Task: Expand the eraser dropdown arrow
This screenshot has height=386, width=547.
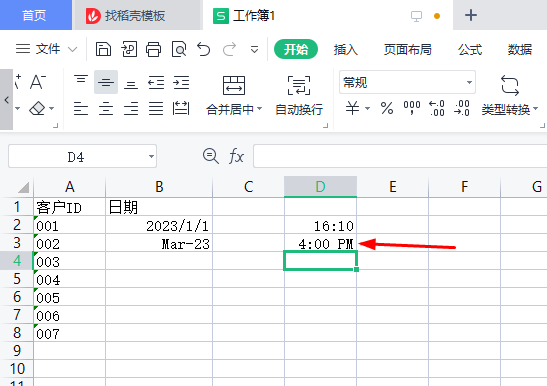Action: [52, 109]
